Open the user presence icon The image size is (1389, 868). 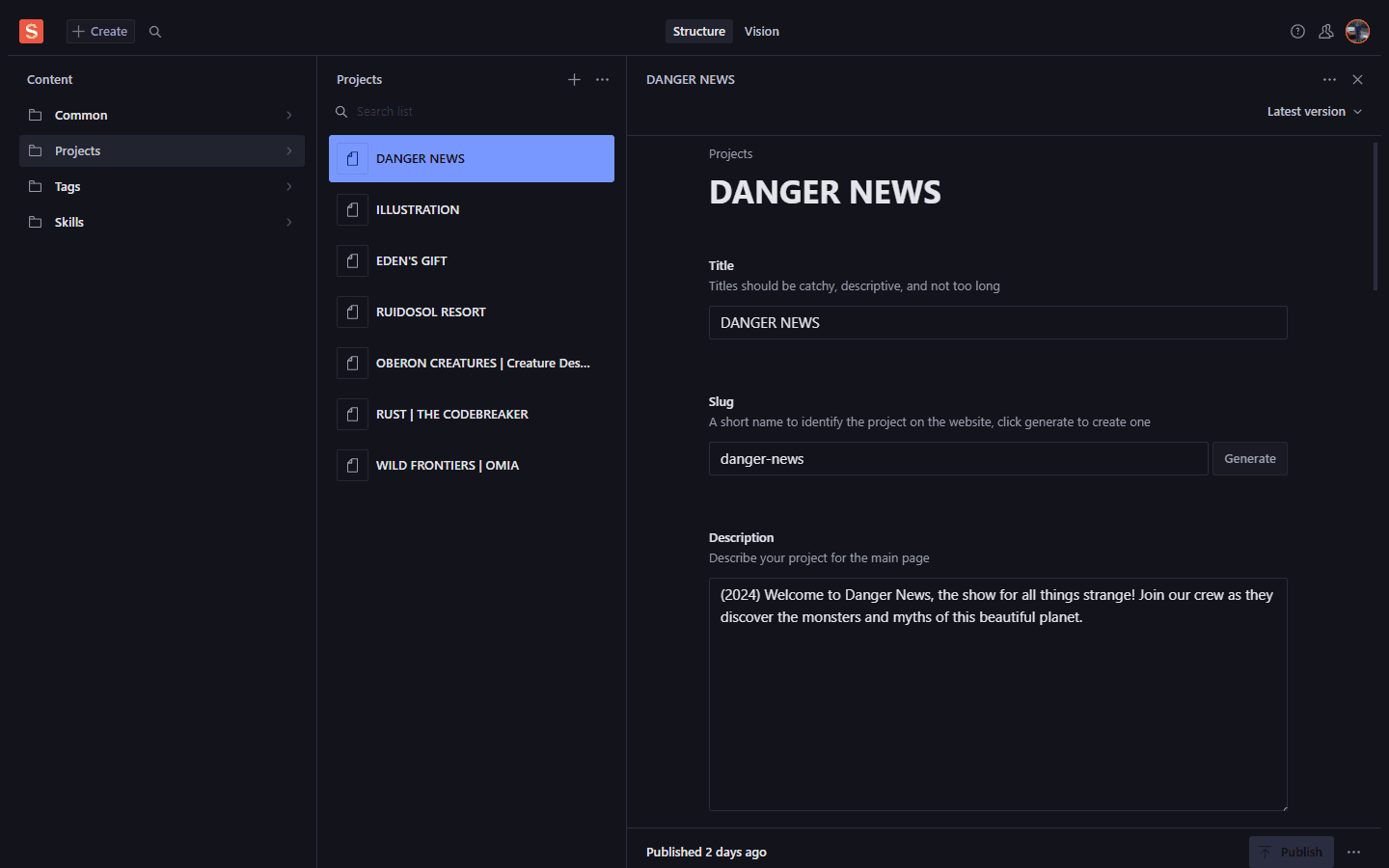(x=1326, y=32)
